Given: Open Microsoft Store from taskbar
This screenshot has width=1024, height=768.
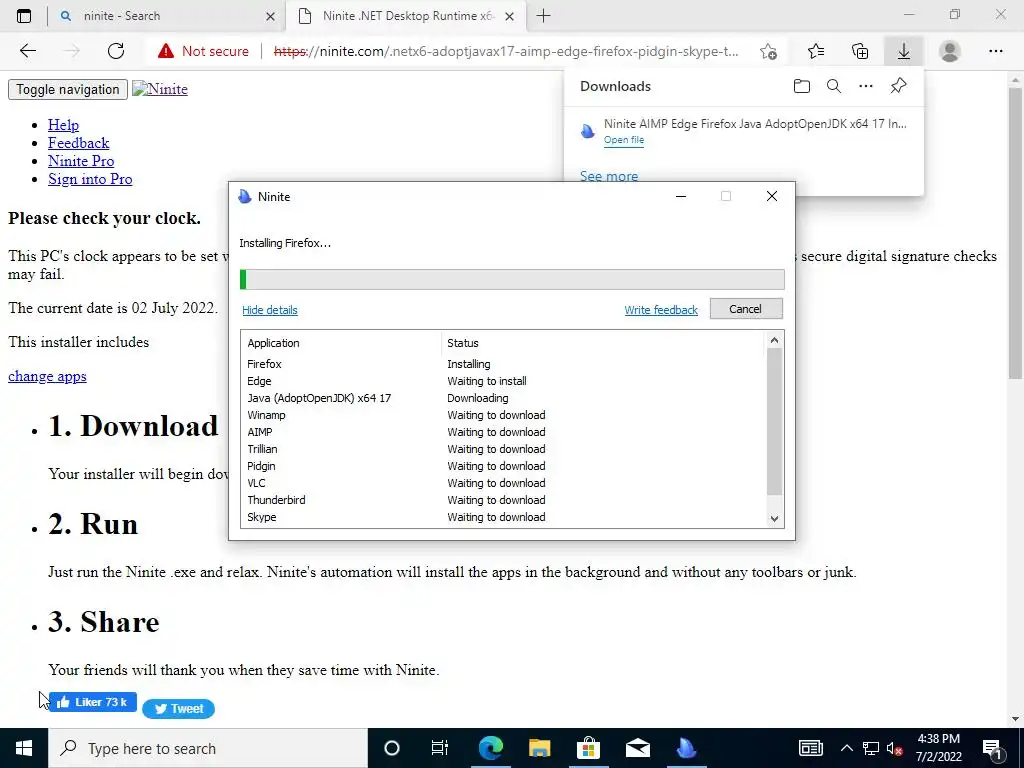Looking at the screenshot, I should coord(588,748).
